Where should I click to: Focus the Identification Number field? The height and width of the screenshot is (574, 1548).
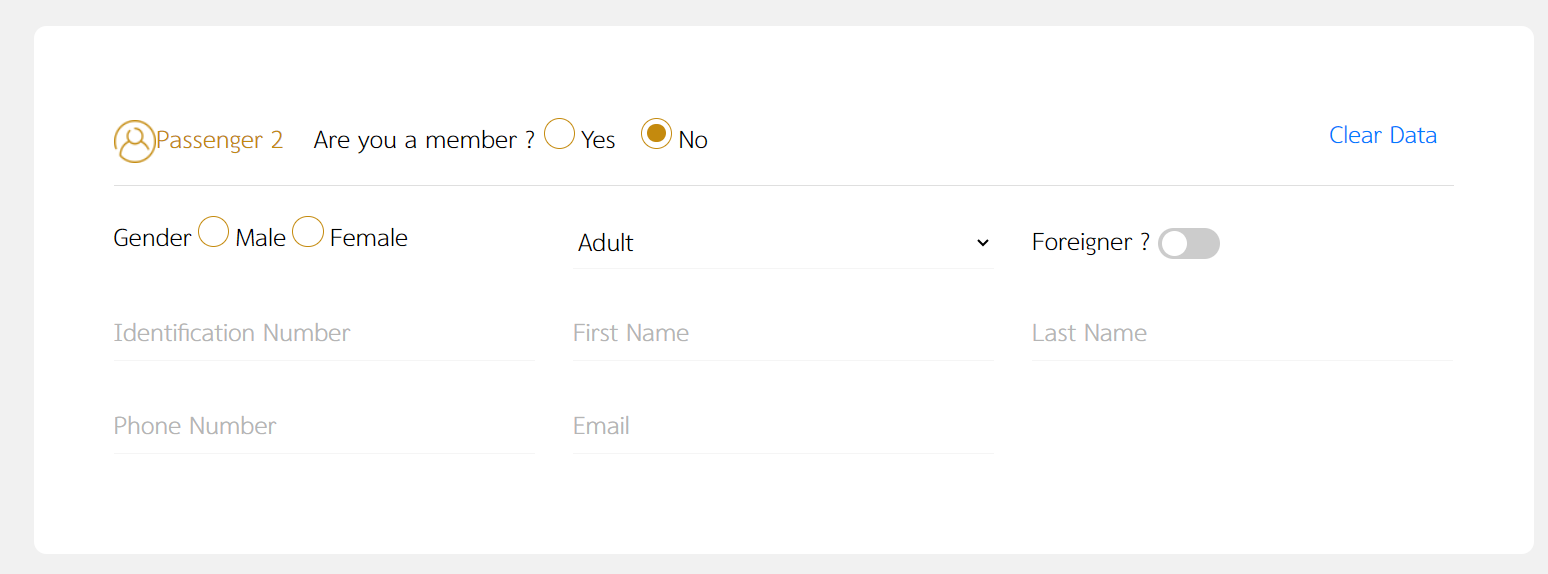(324, 334)
